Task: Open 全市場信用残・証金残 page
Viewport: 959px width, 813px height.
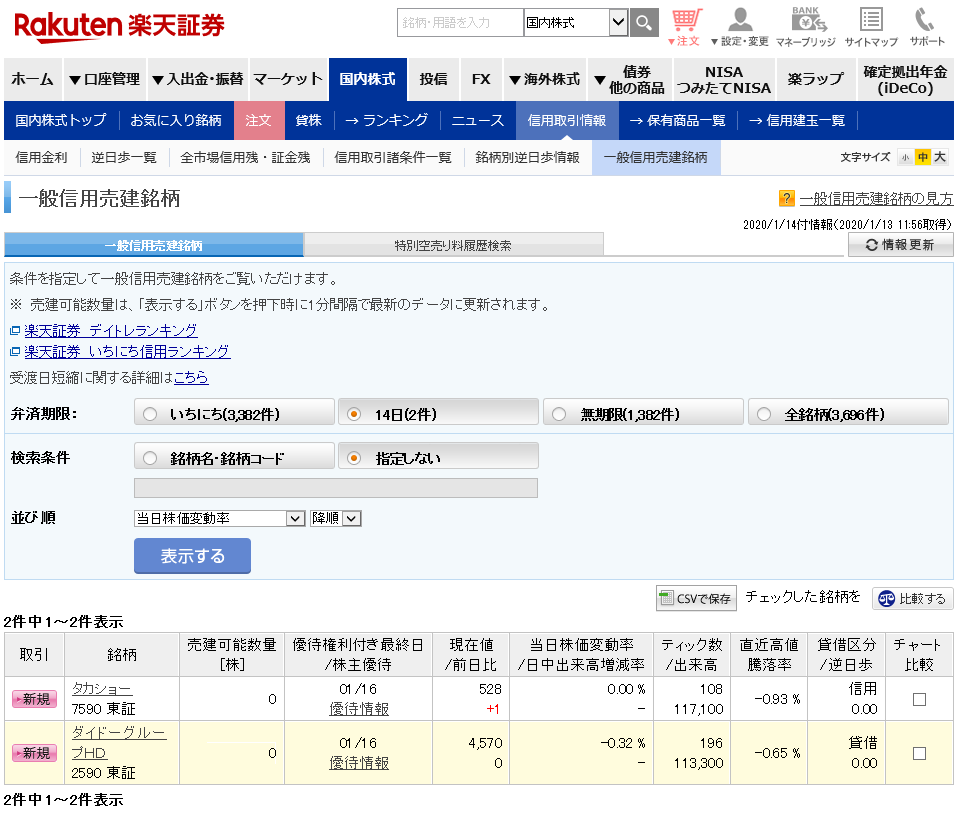Action: (x=245, y=158)
